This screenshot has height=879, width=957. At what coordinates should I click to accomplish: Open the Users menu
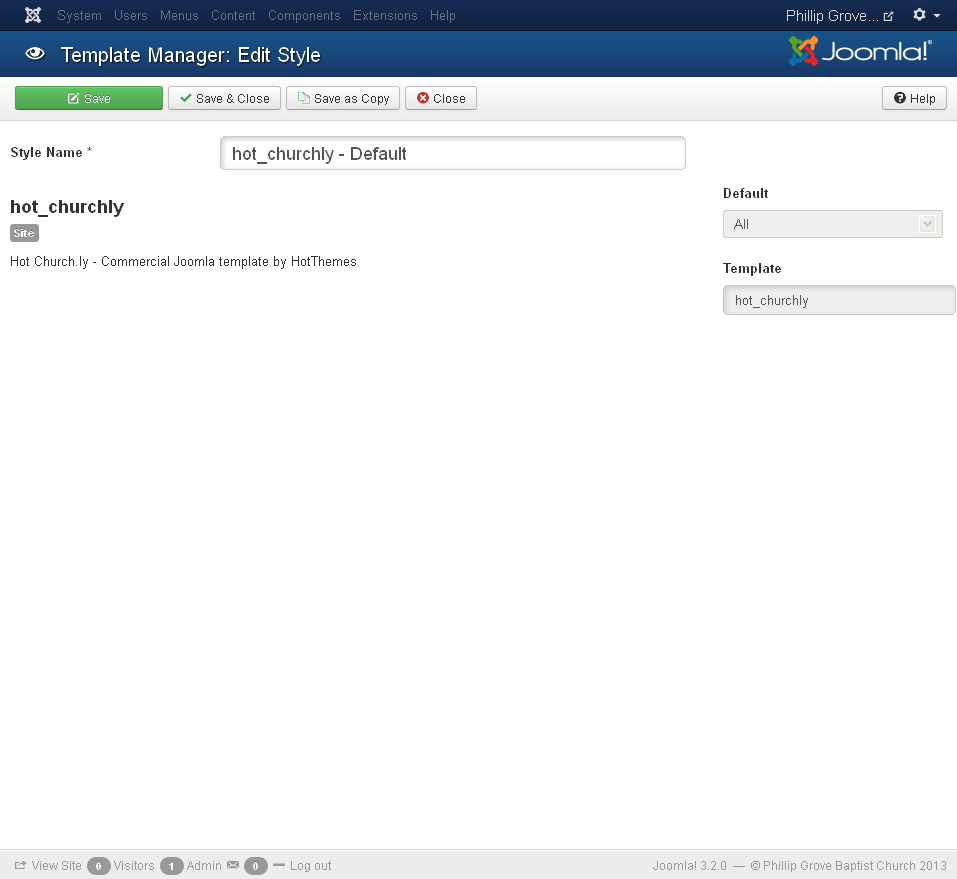tap(131, 15)
